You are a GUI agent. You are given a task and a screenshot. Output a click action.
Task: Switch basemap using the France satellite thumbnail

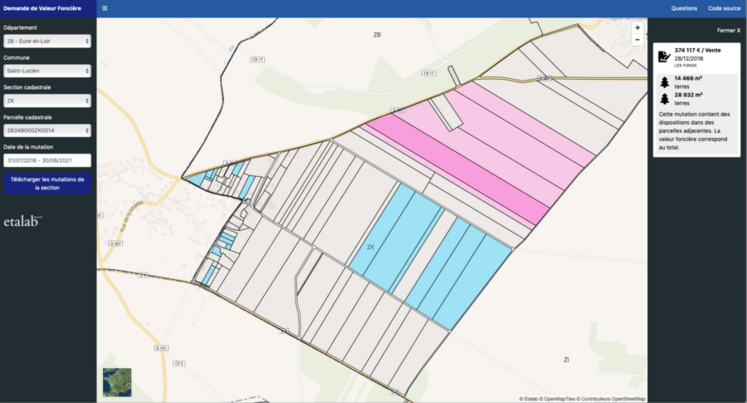click(x=116, y=383)
